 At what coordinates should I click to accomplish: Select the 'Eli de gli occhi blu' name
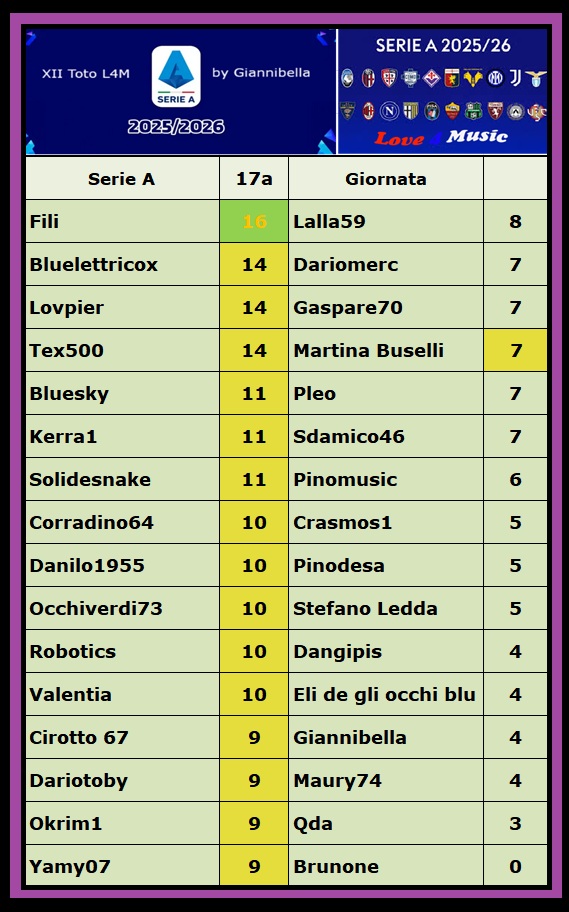click(385, 694)
